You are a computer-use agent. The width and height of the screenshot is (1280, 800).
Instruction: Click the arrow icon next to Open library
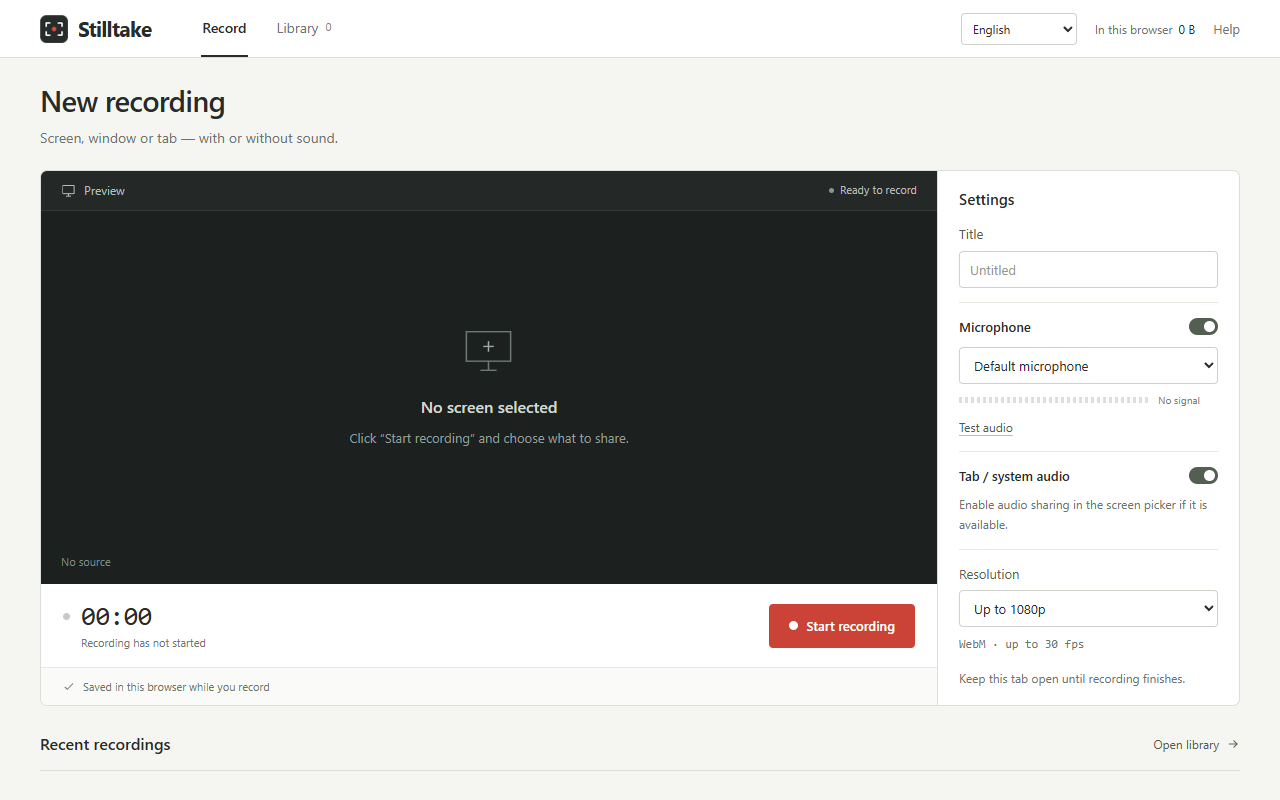click(x=1233, y=744)
